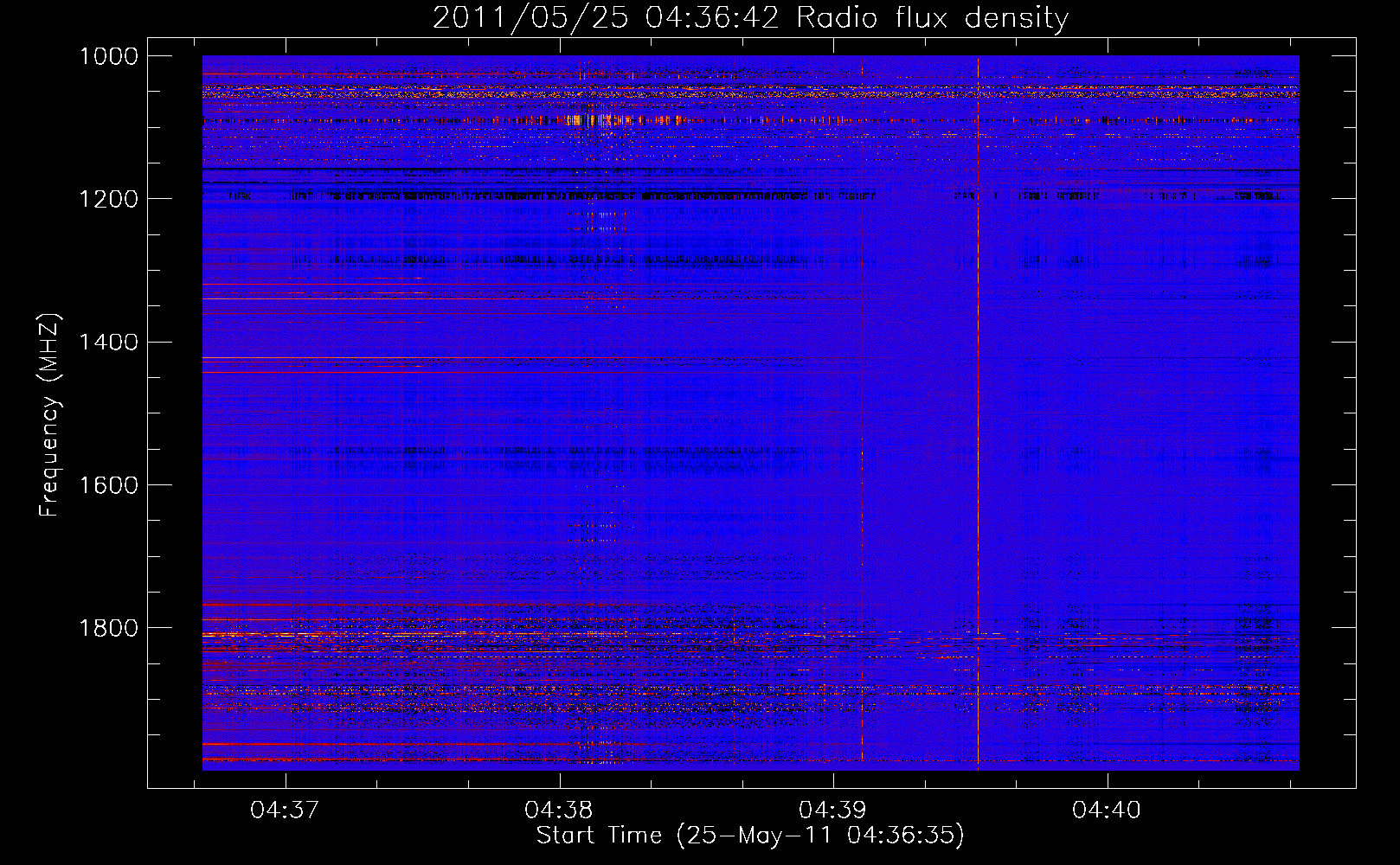Click the 1400 frequency tick label
This screenshot has width=1400, height=865.
108,342
